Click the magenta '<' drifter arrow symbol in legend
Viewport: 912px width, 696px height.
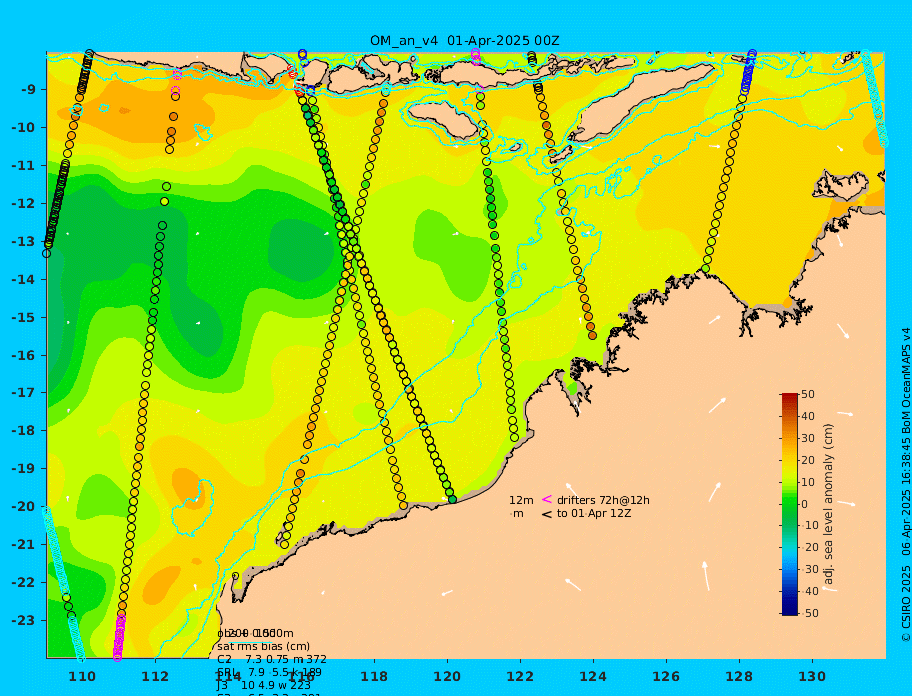(x=546, y=499)
